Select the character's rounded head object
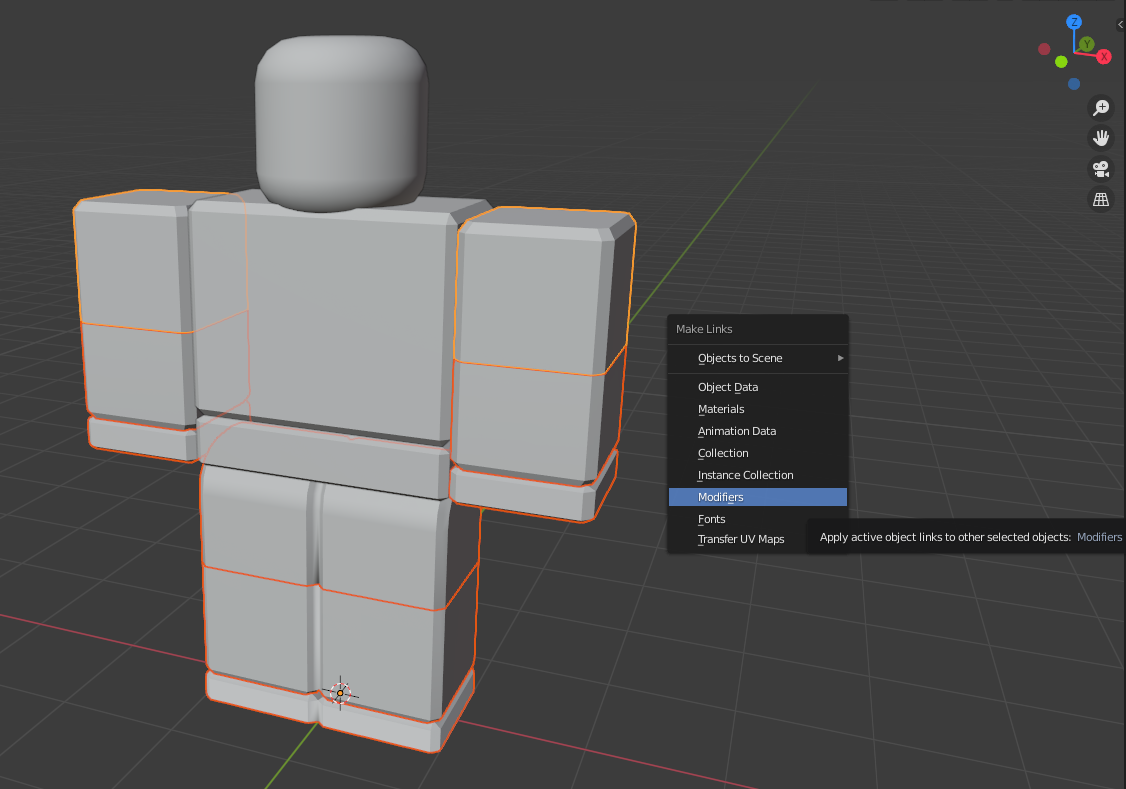Viewport: 1126px width, 789px height. pyautogui.click(x=341, y=122)
